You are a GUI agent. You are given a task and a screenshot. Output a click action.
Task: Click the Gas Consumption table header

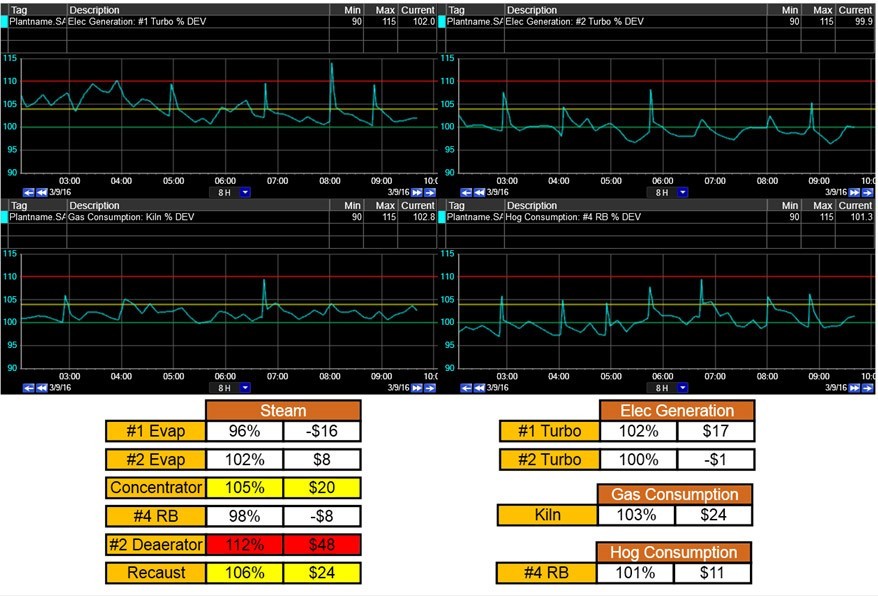tap(674, 494)
